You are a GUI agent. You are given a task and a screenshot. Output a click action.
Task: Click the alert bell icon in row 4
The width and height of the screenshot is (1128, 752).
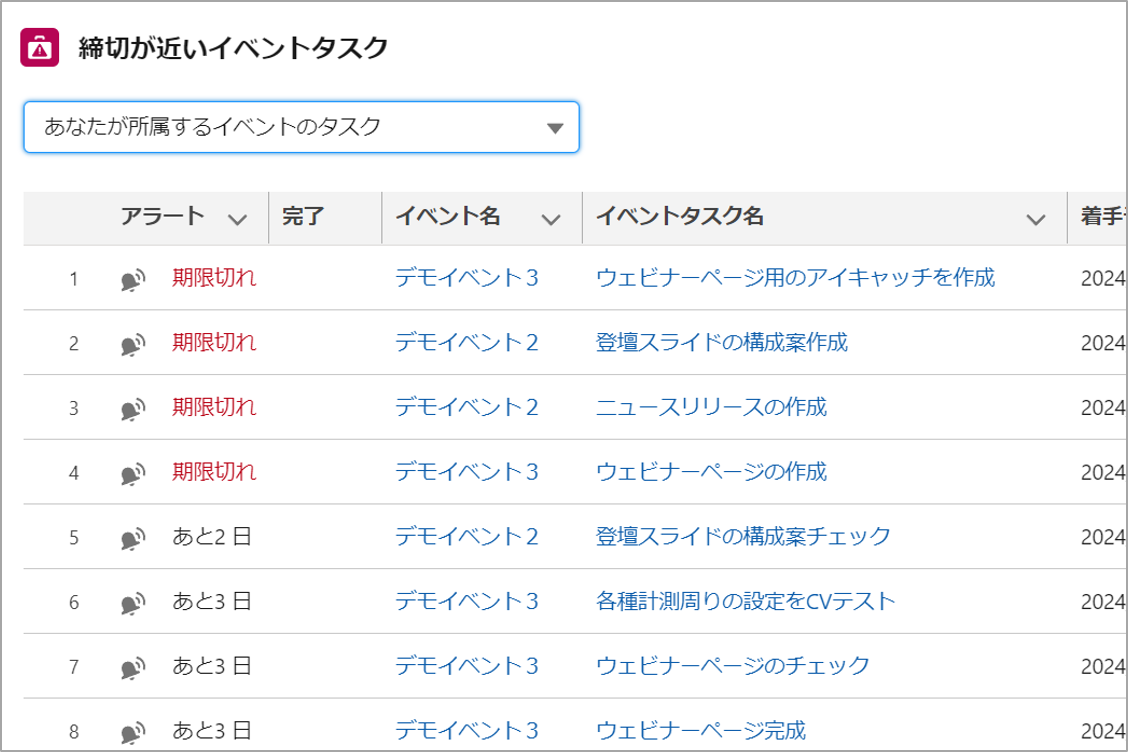click(x=132, y=473)
